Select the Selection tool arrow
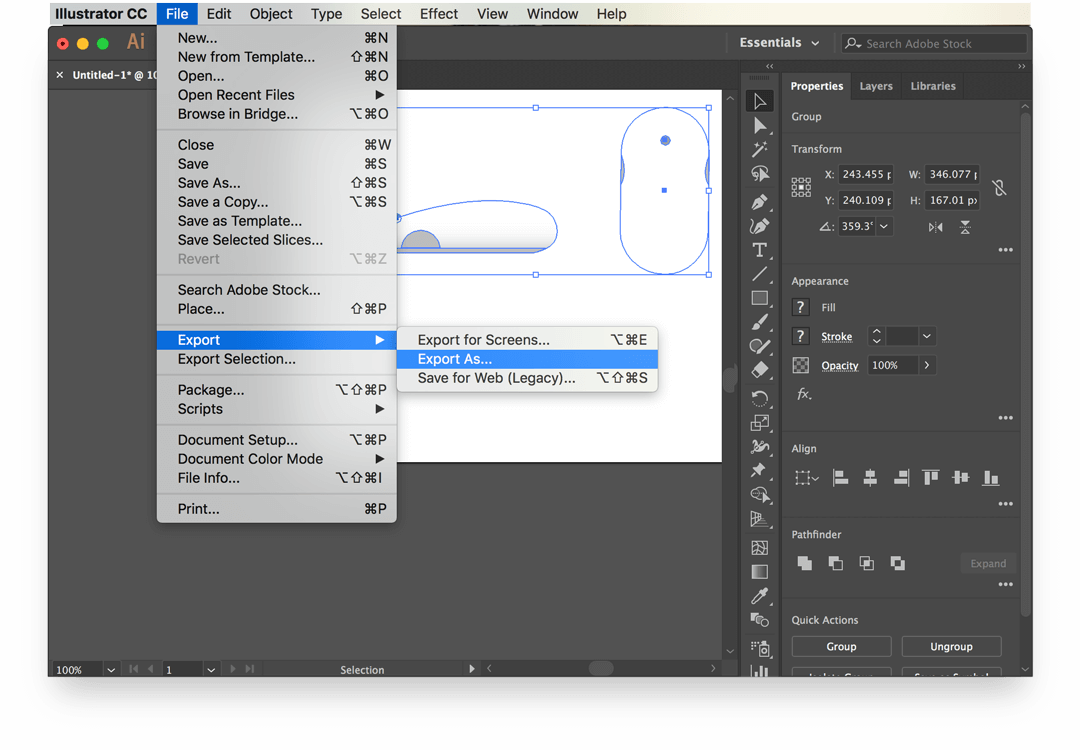1080x750 pixels. click(x=760, y=101)
